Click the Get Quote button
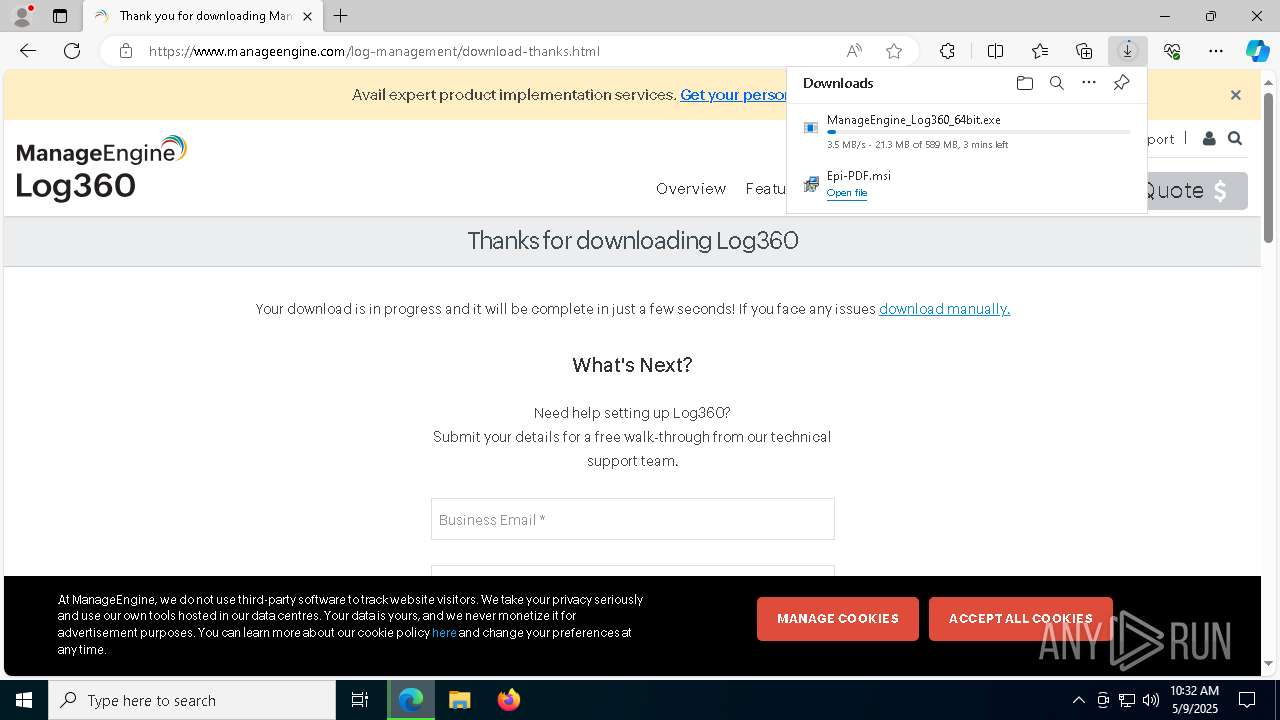 (1195, 190)
